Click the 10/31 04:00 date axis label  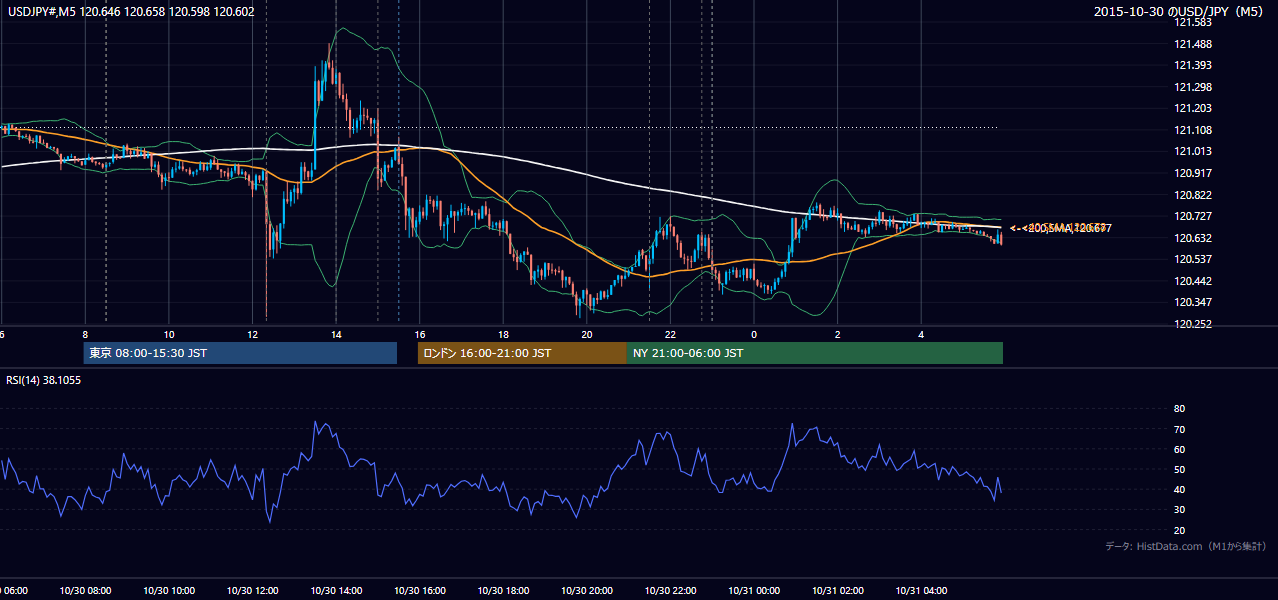(921, 591)
